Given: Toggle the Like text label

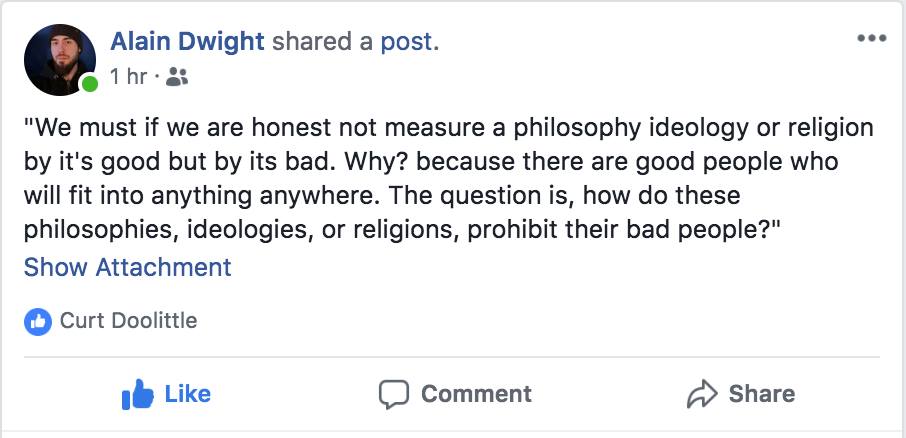Looking at the screenshot, I should tap(187, 394).
